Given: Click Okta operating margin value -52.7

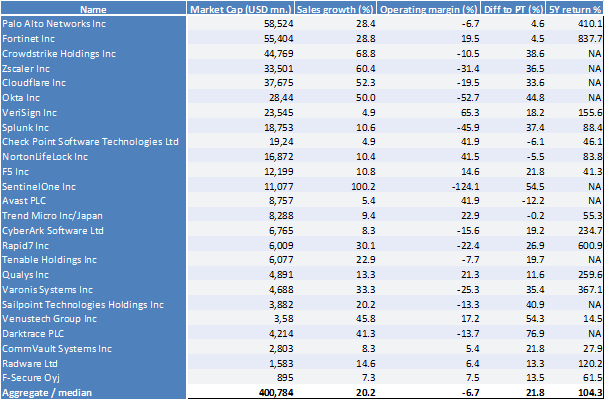Looking at the screenshot, I should [x=468, y=98].
